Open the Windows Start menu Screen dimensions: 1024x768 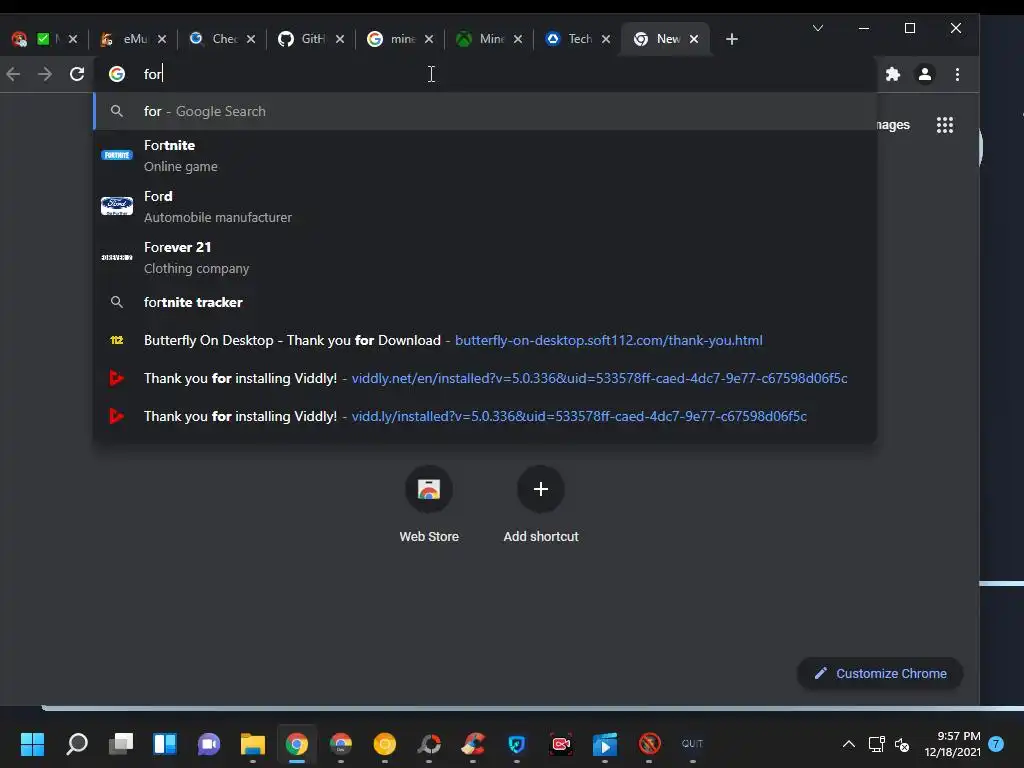[x=33, y=744]
